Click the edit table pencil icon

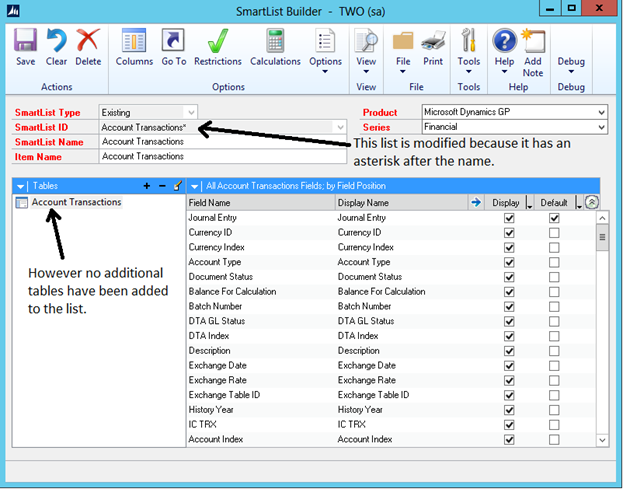[178, 186]
